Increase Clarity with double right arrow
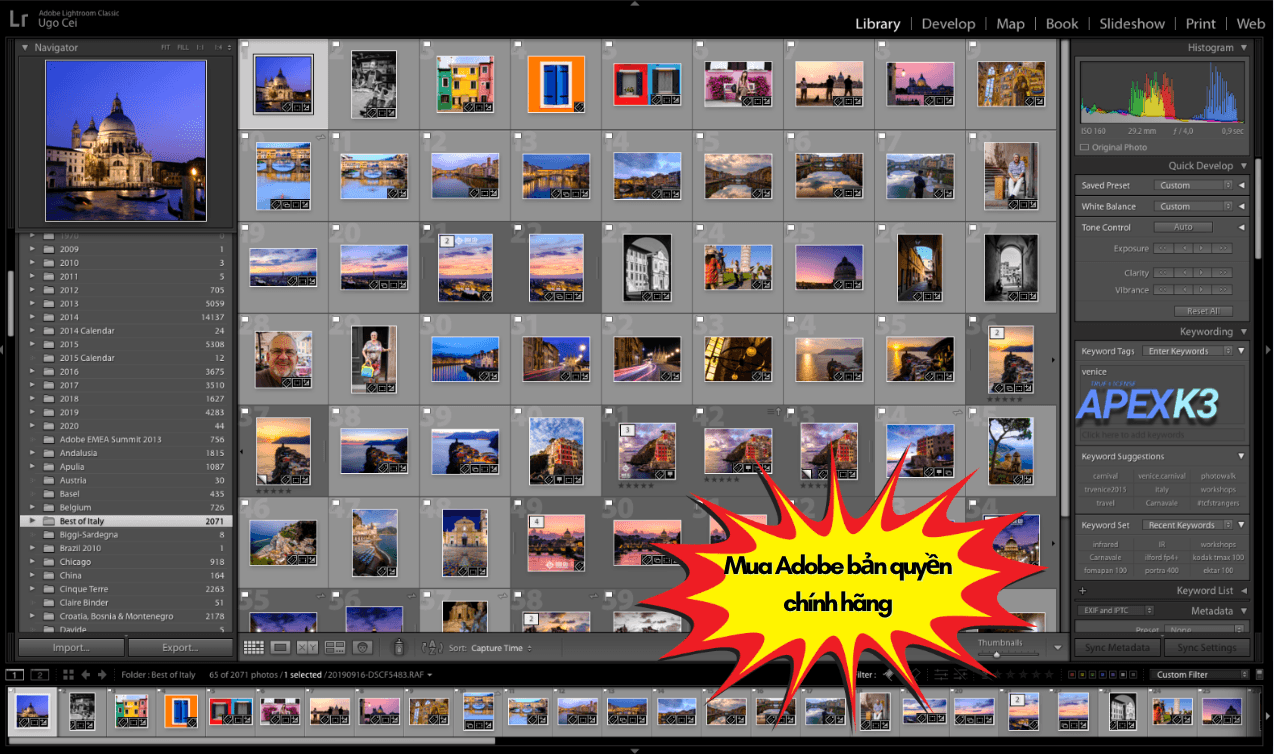Image resolution: width=1274 pixels, height=754 pixels. point(1224,273)
